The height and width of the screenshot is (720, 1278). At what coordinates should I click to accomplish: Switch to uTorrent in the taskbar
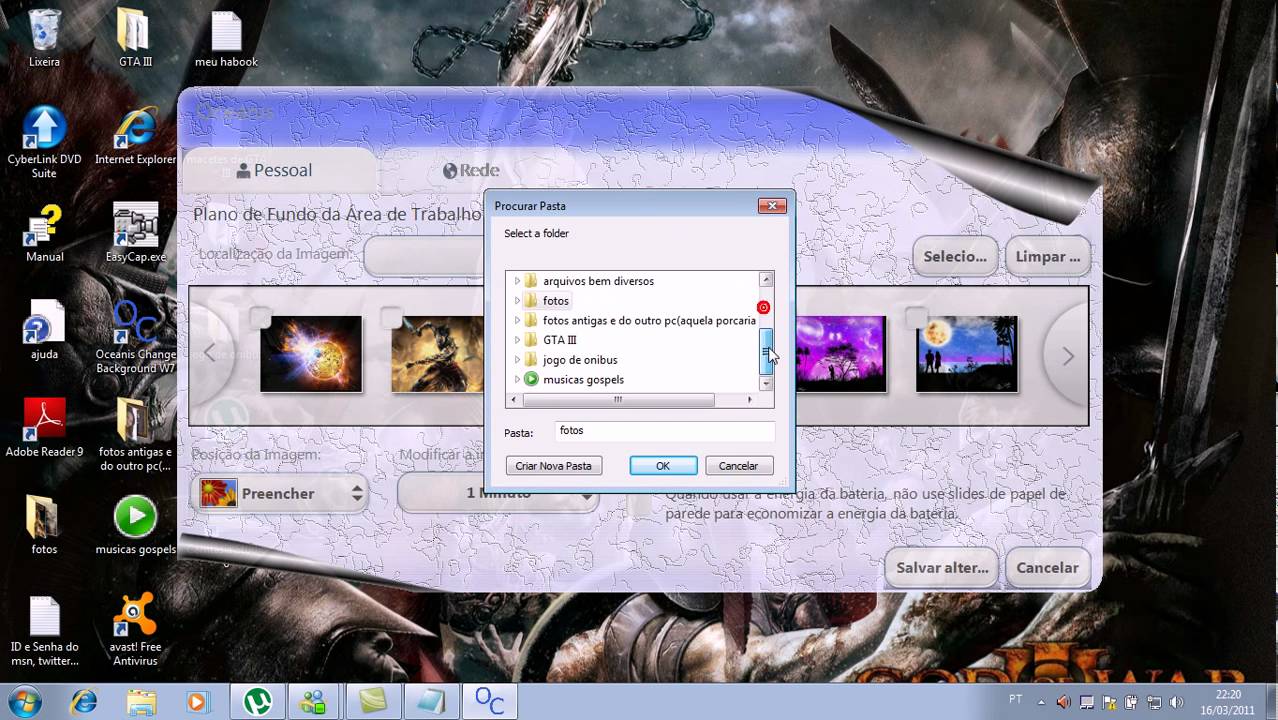click(x=257, y=702)
